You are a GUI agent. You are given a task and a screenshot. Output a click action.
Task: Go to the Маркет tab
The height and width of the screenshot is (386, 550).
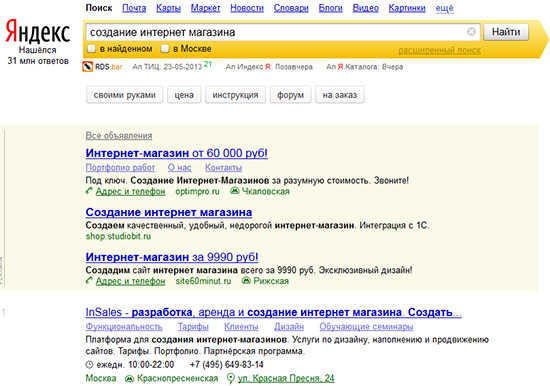tap(206, 8)
